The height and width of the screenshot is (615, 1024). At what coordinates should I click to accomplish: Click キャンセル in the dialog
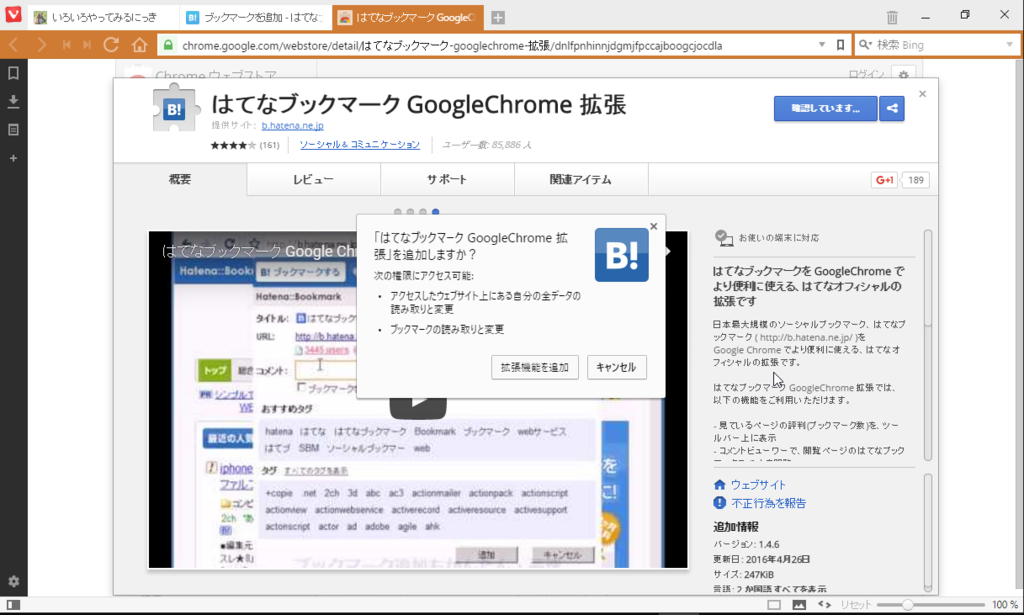tap(616, 368)
